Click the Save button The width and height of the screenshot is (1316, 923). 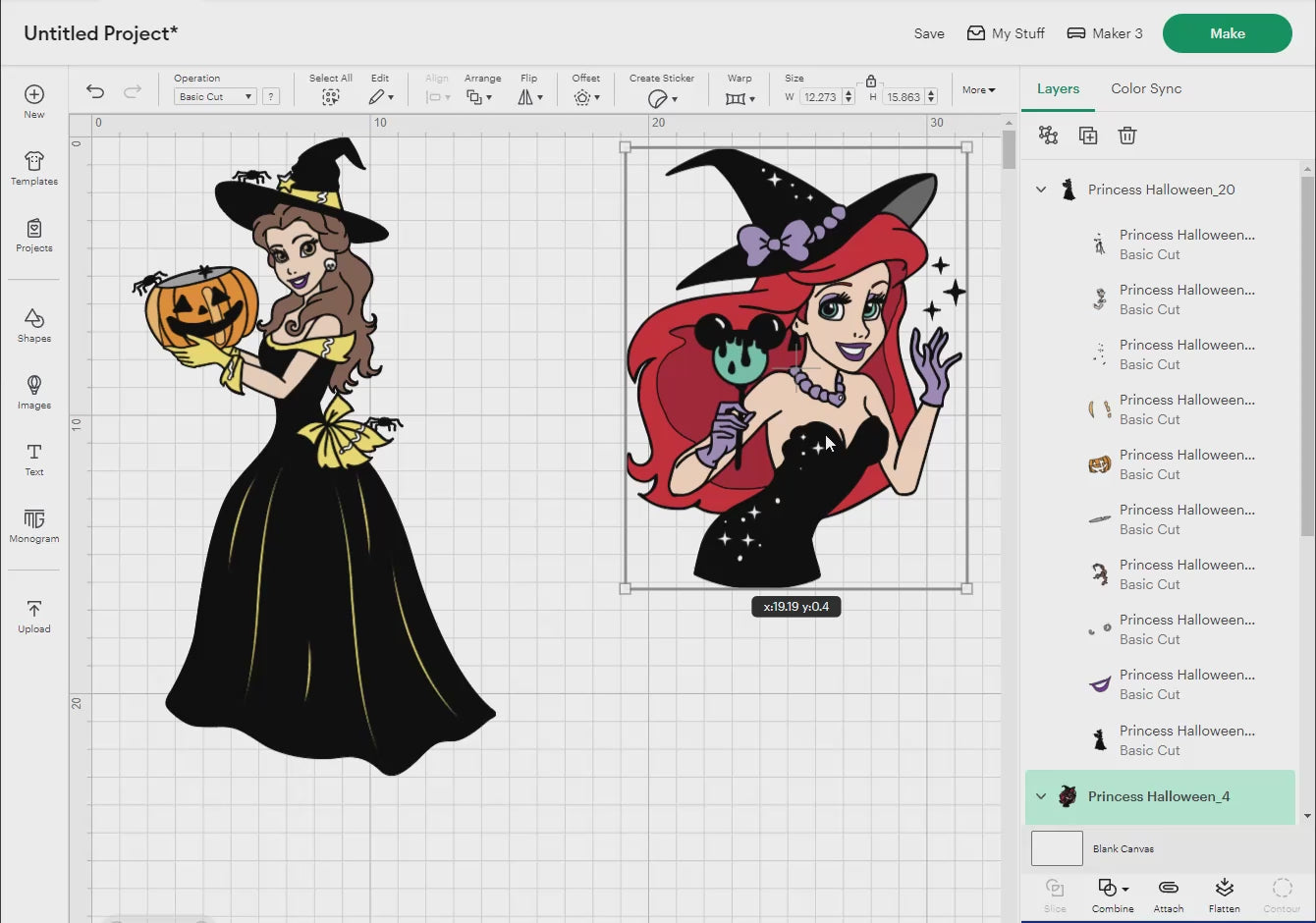coord(929,33)
